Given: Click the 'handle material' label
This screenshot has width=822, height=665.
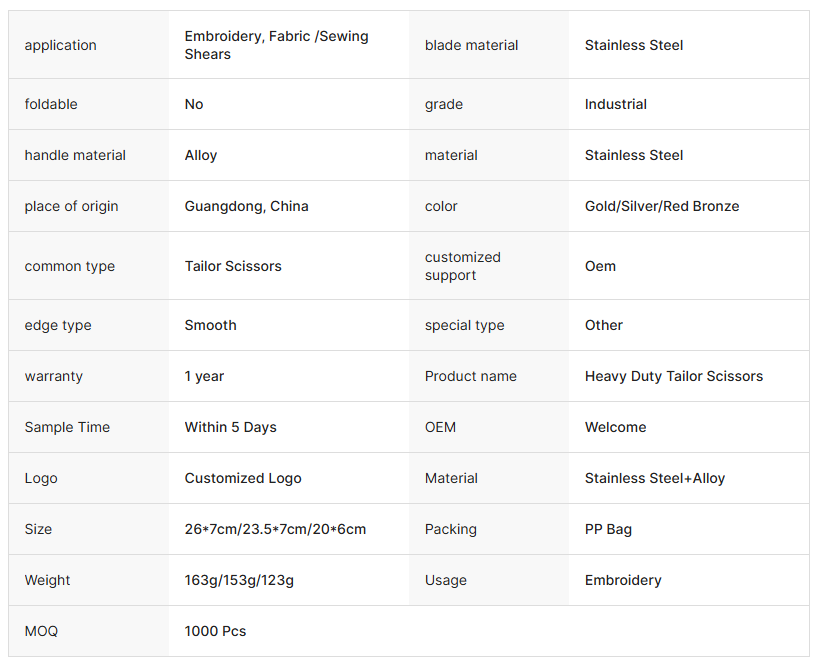Looking at the screenshot, I should tap(75, 155).
